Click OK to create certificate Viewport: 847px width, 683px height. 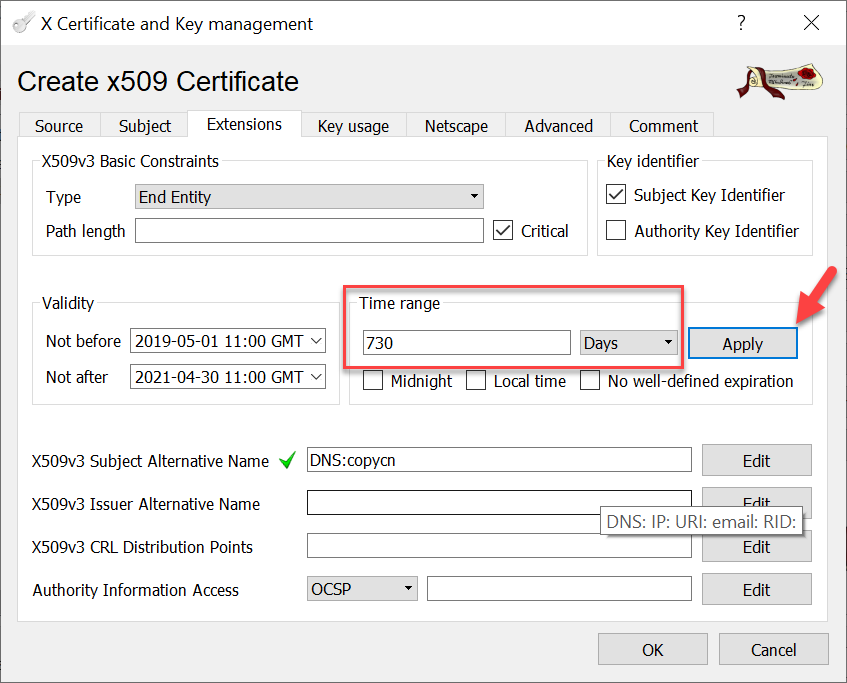click(x=652, y=650)
